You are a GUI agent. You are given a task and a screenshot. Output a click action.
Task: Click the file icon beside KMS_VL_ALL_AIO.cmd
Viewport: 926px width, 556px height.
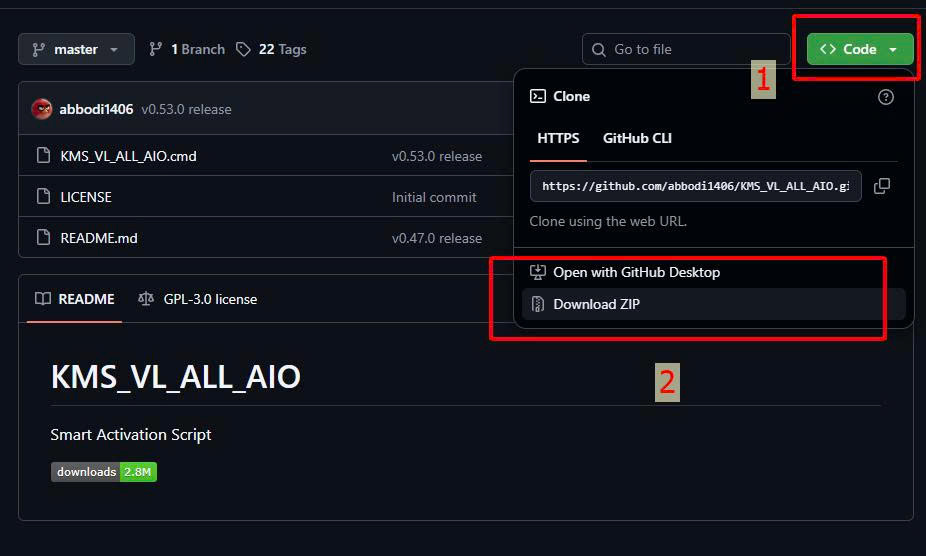point(43,156)
